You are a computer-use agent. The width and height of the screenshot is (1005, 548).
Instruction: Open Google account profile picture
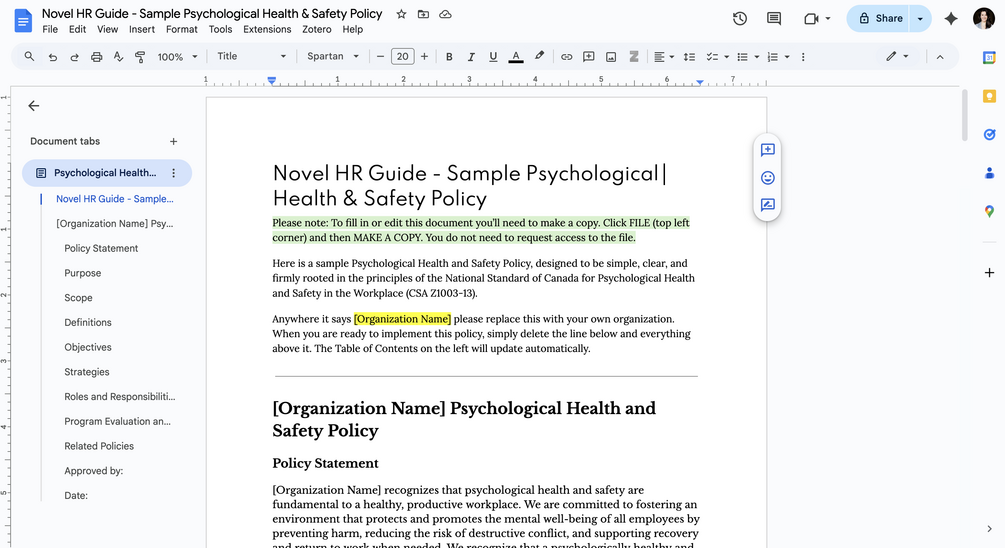click(x=984, y=19)
